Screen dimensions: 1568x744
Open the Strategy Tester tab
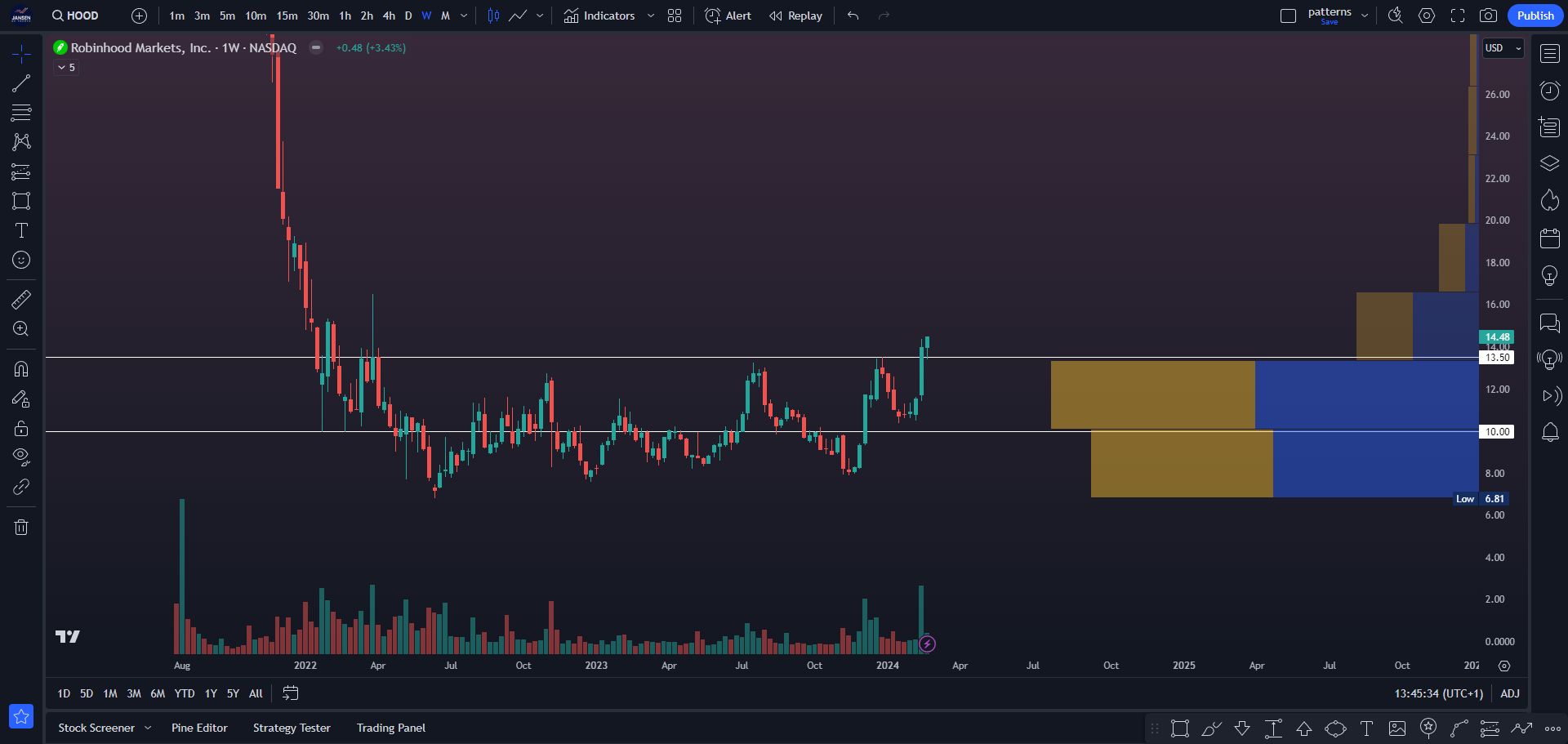292,728
